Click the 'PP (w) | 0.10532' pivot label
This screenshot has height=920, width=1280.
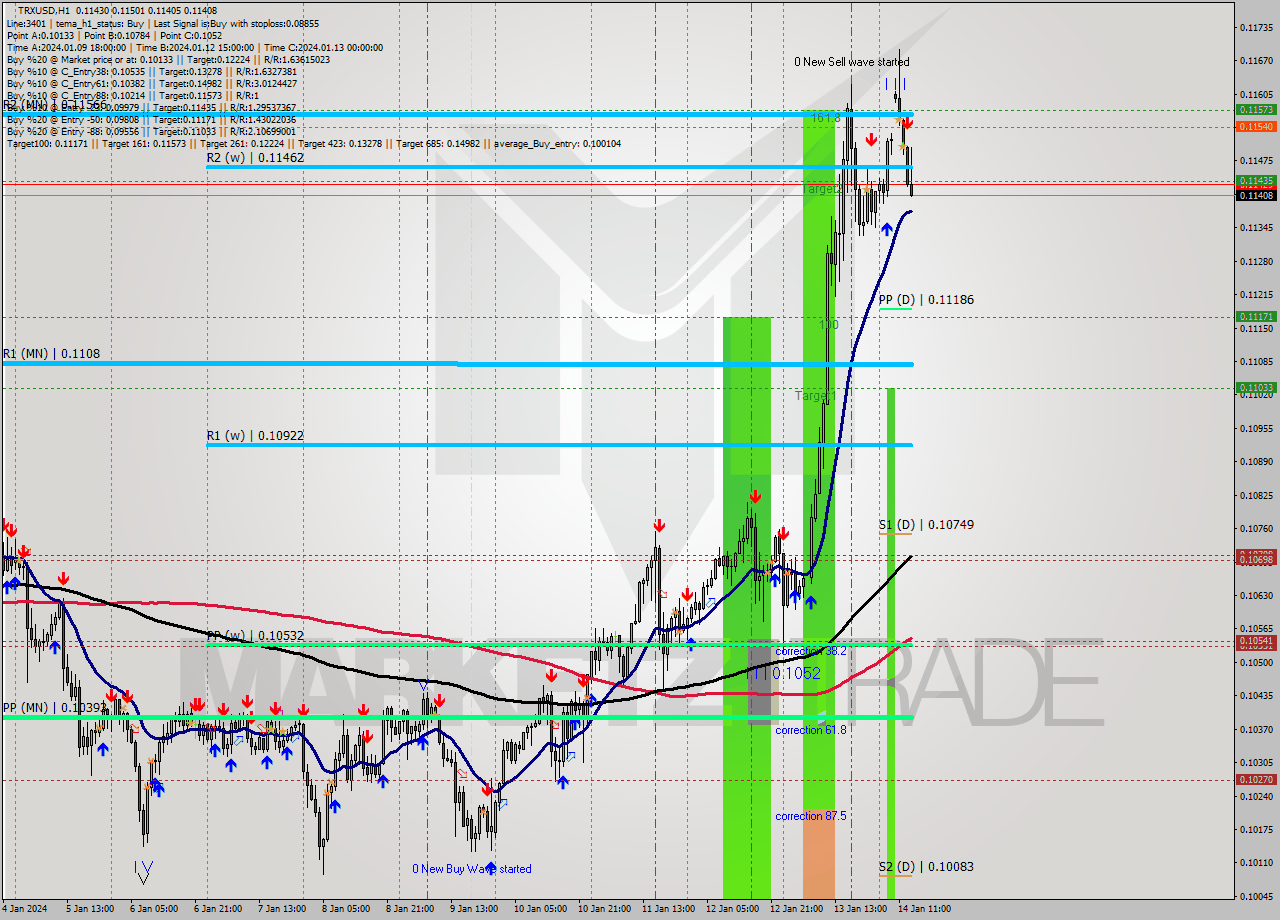click(x=255, y=636)
